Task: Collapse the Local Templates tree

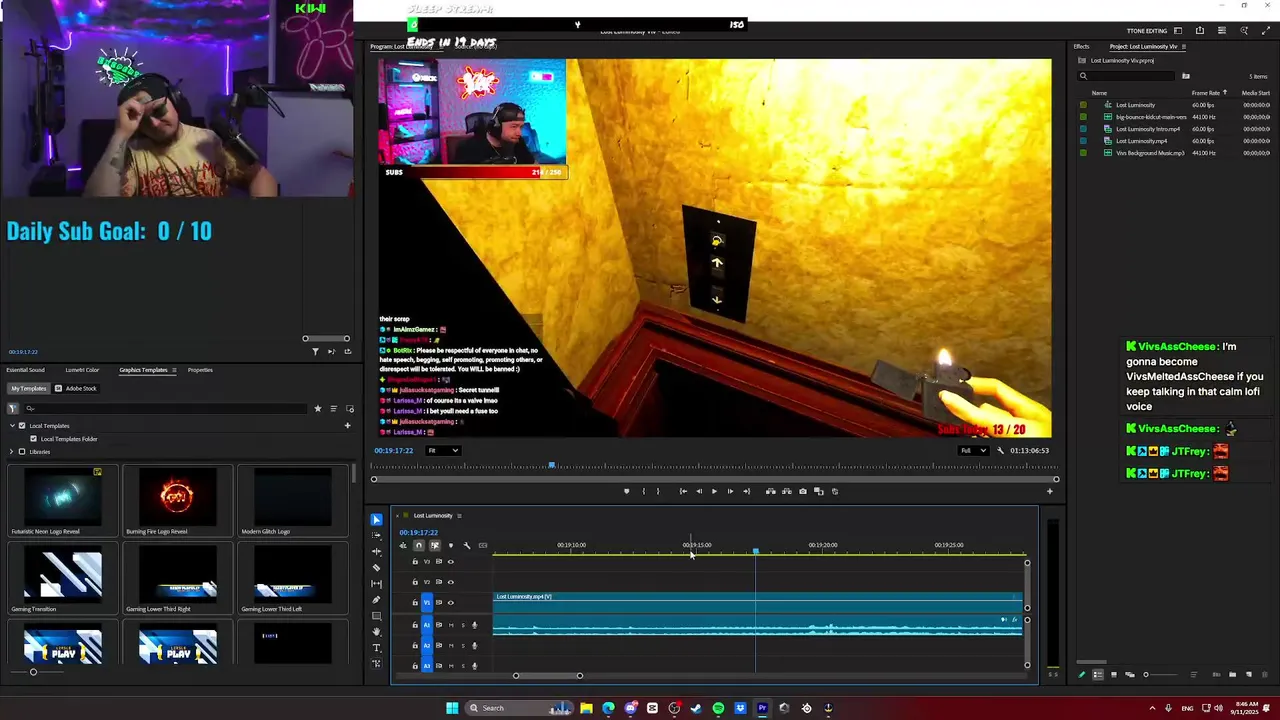Action: [11, 426]
